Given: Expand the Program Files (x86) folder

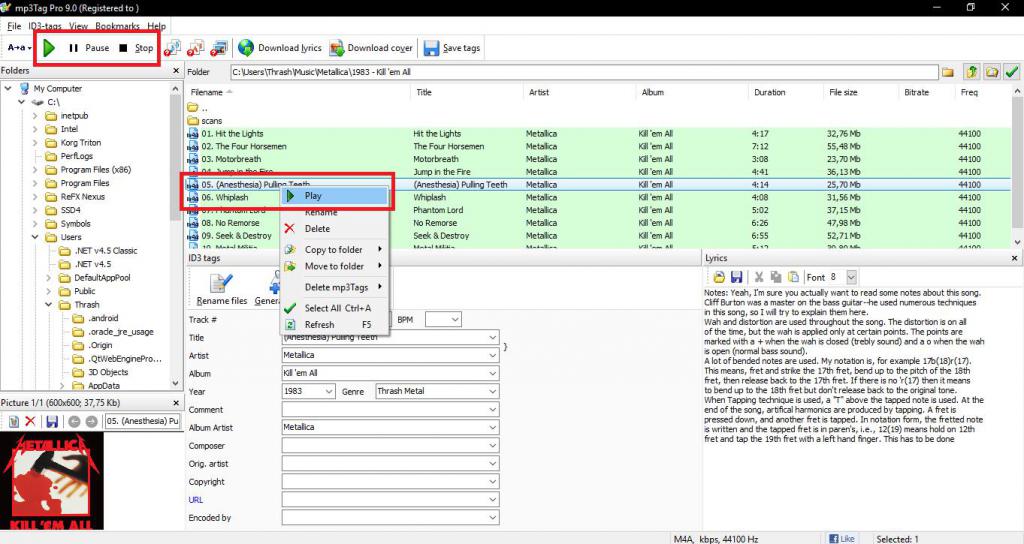Looking at the screenshot, I should click(35, 170).
